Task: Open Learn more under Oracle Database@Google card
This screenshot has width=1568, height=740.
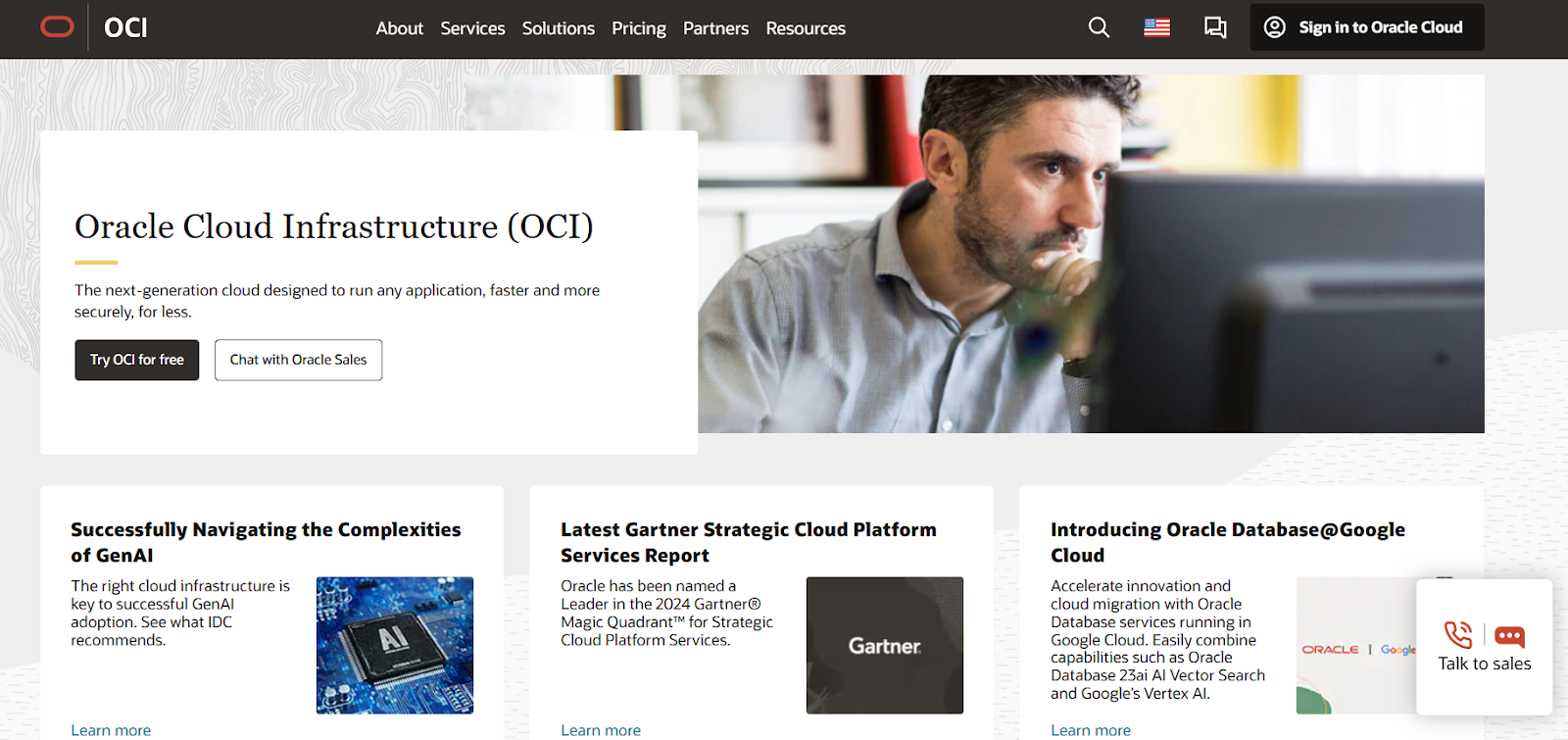Action: [x=1091, y=730]
